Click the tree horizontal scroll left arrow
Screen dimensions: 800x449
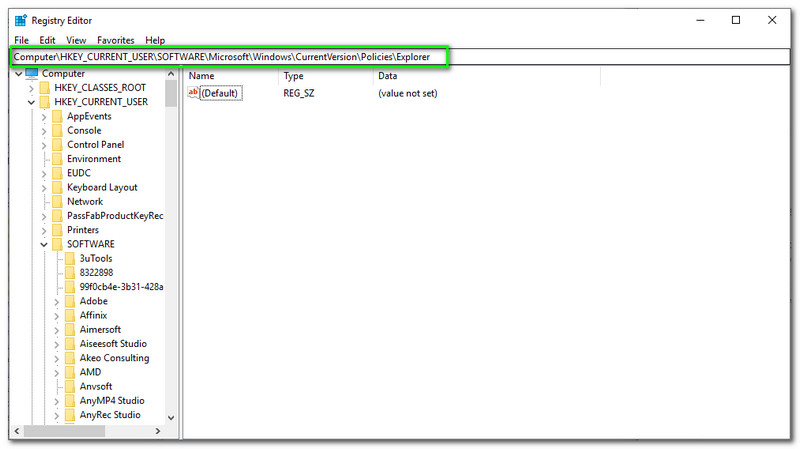coord(17,431)
